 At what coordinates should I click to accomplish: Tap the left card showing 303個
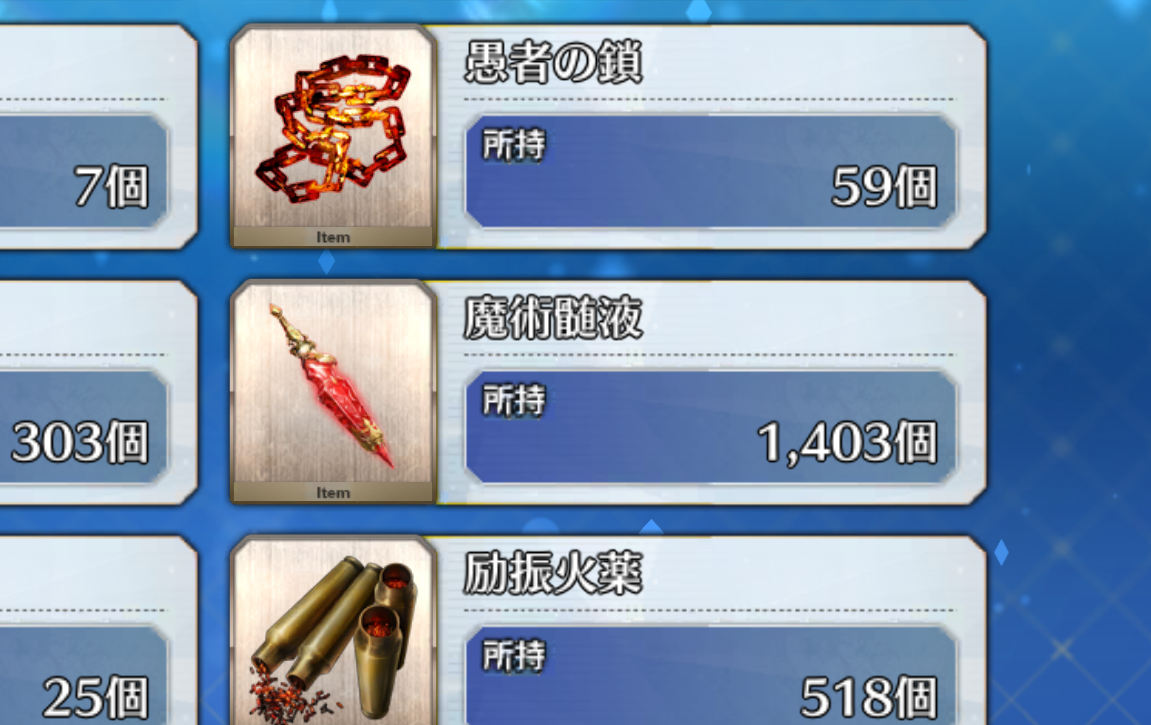98,393
